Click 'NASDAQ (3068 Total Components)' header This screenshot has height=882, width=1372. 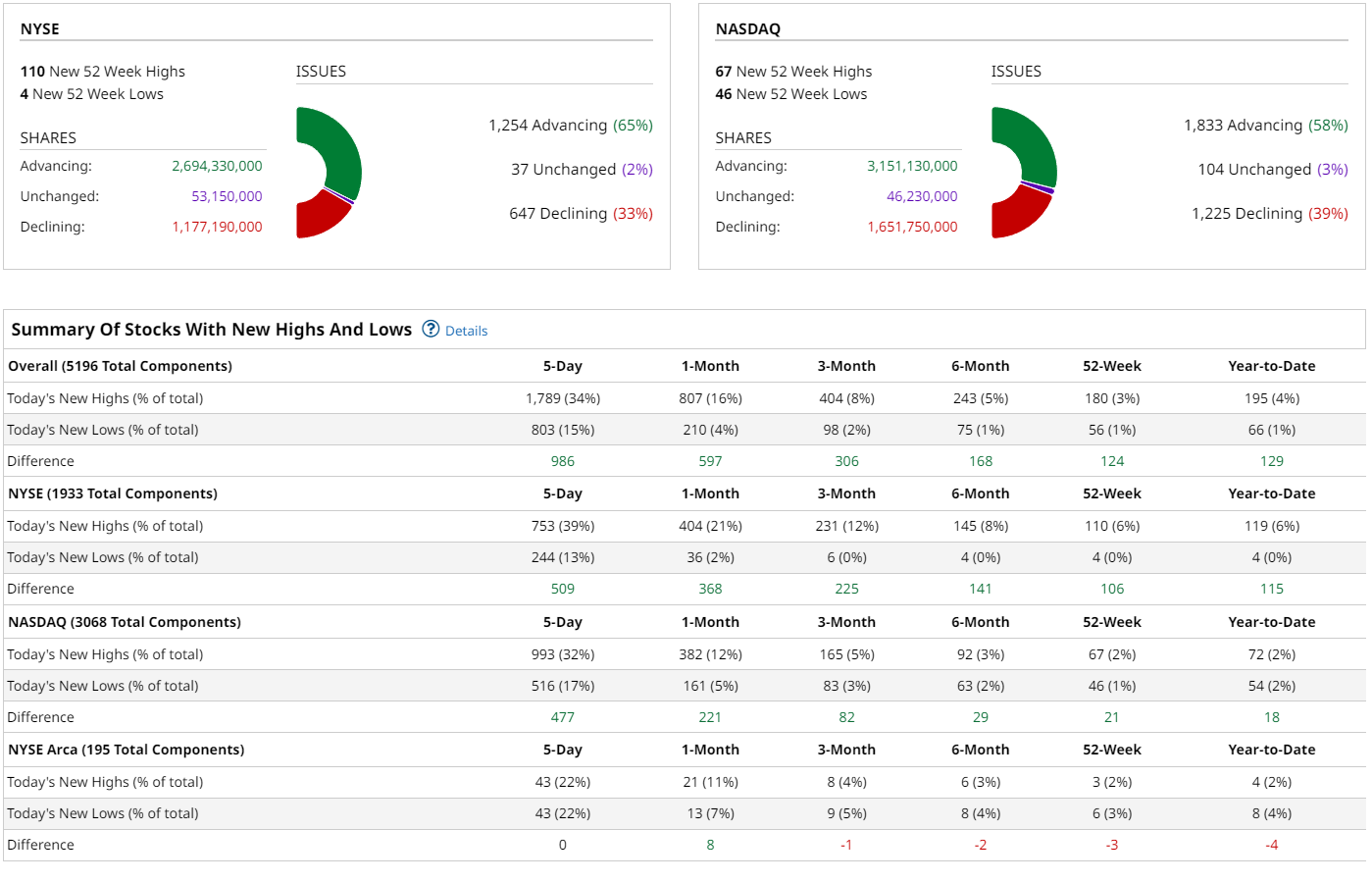tap(125, 622)
